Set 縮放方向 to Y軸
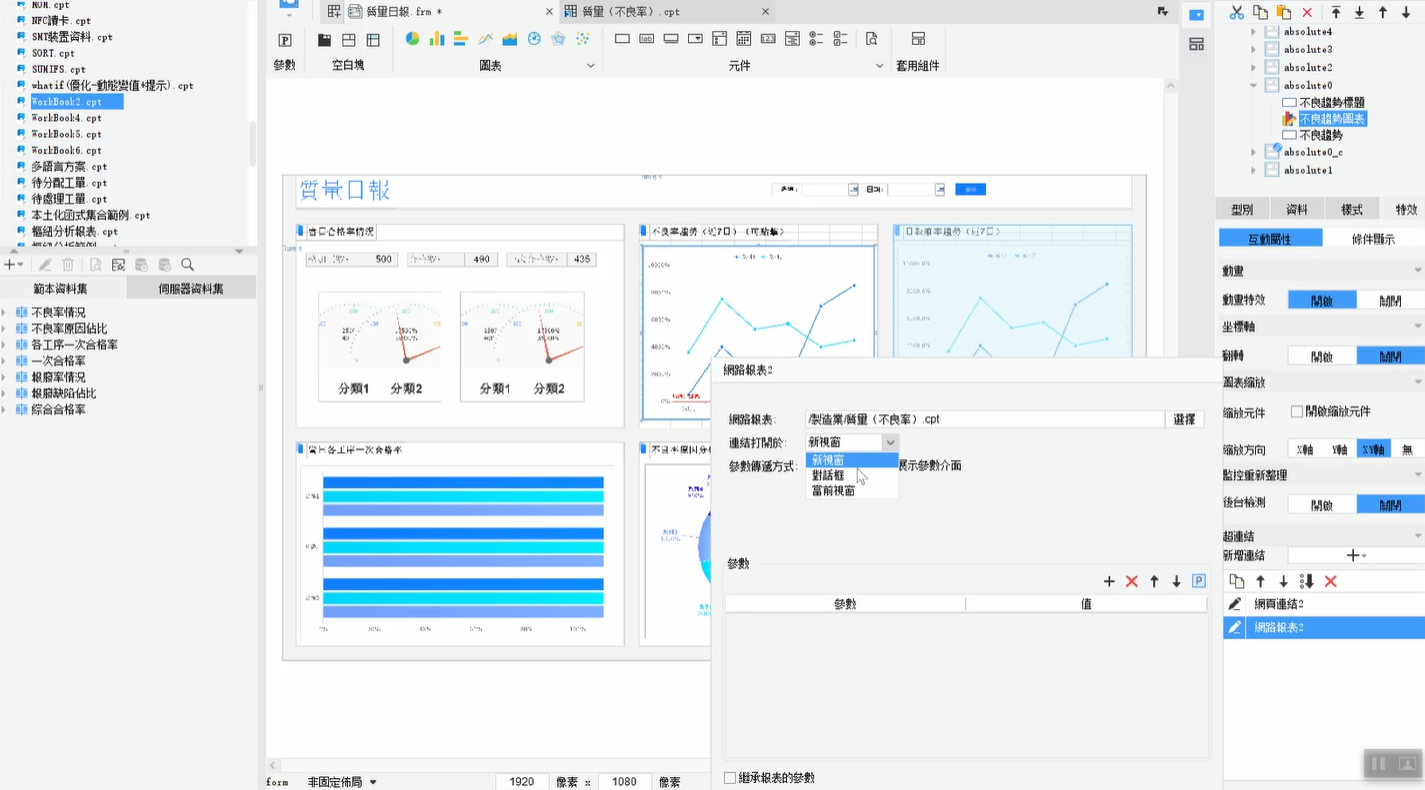This screenshot has width=1425, height=790. pos(1339,450)
